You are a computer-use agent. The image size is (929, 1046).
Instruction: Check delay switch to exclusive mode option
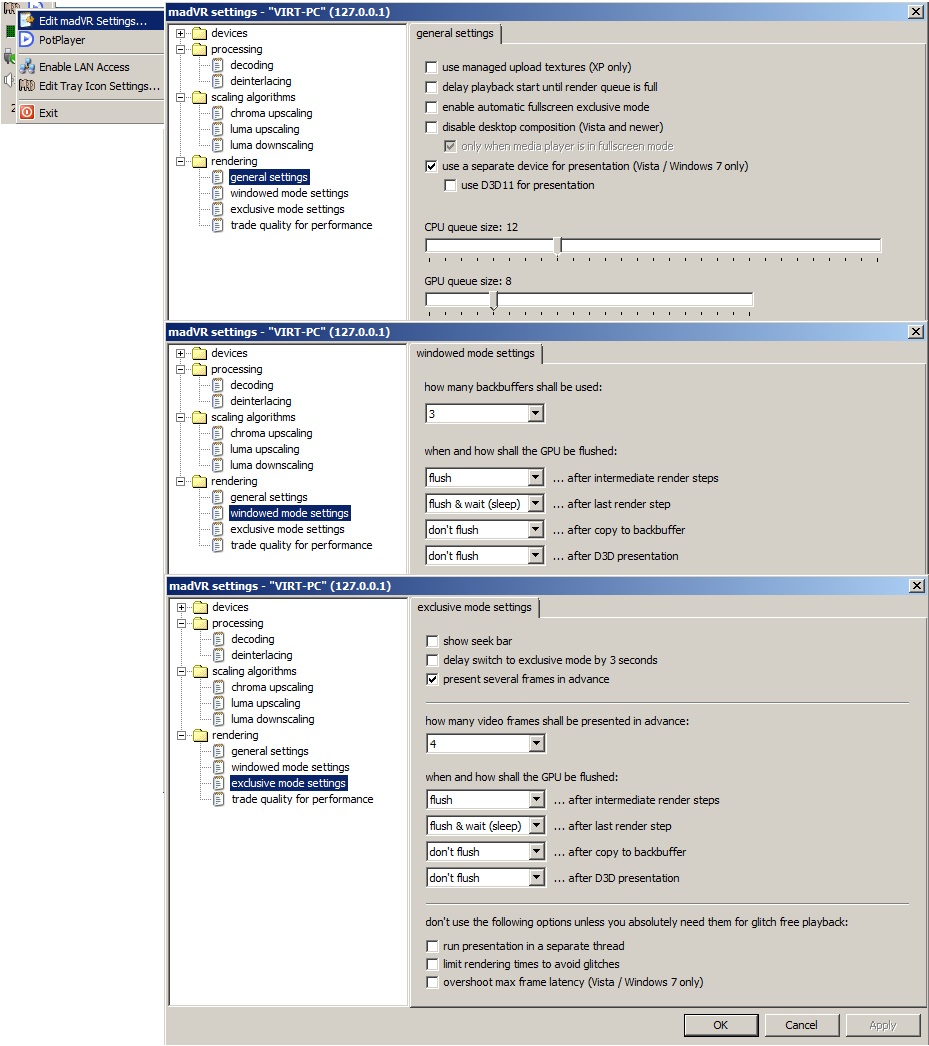432,660
